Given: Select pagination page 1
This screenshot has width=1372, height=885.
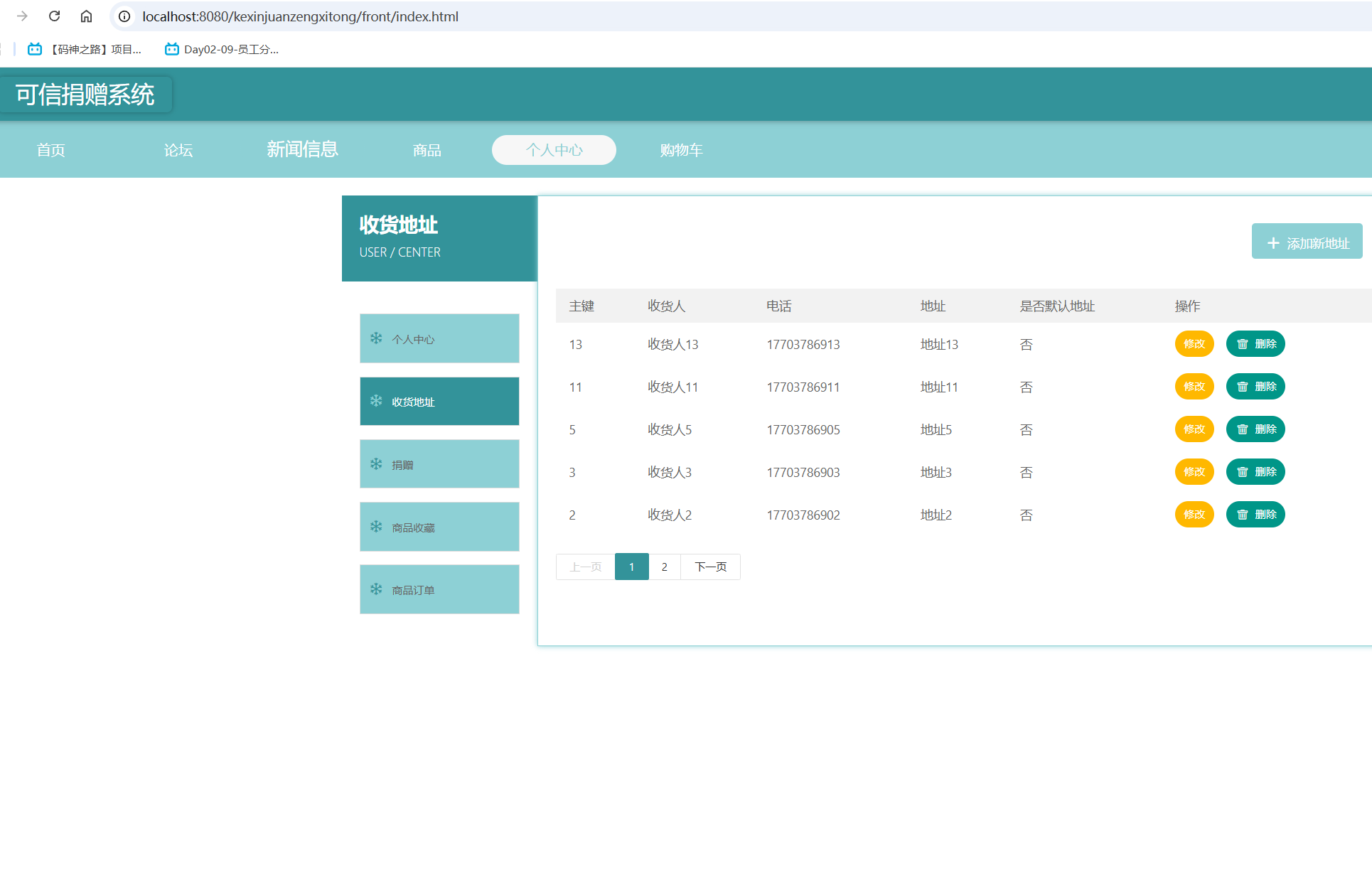Looking at the screenshot, I should [631, 567].
